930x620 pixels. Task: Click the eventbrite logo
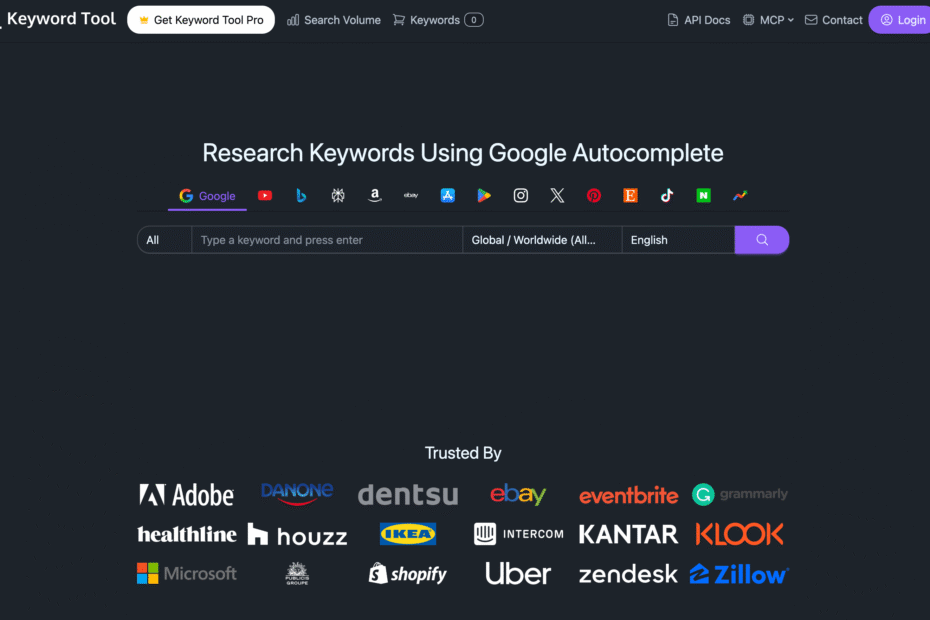pos(629,495)
